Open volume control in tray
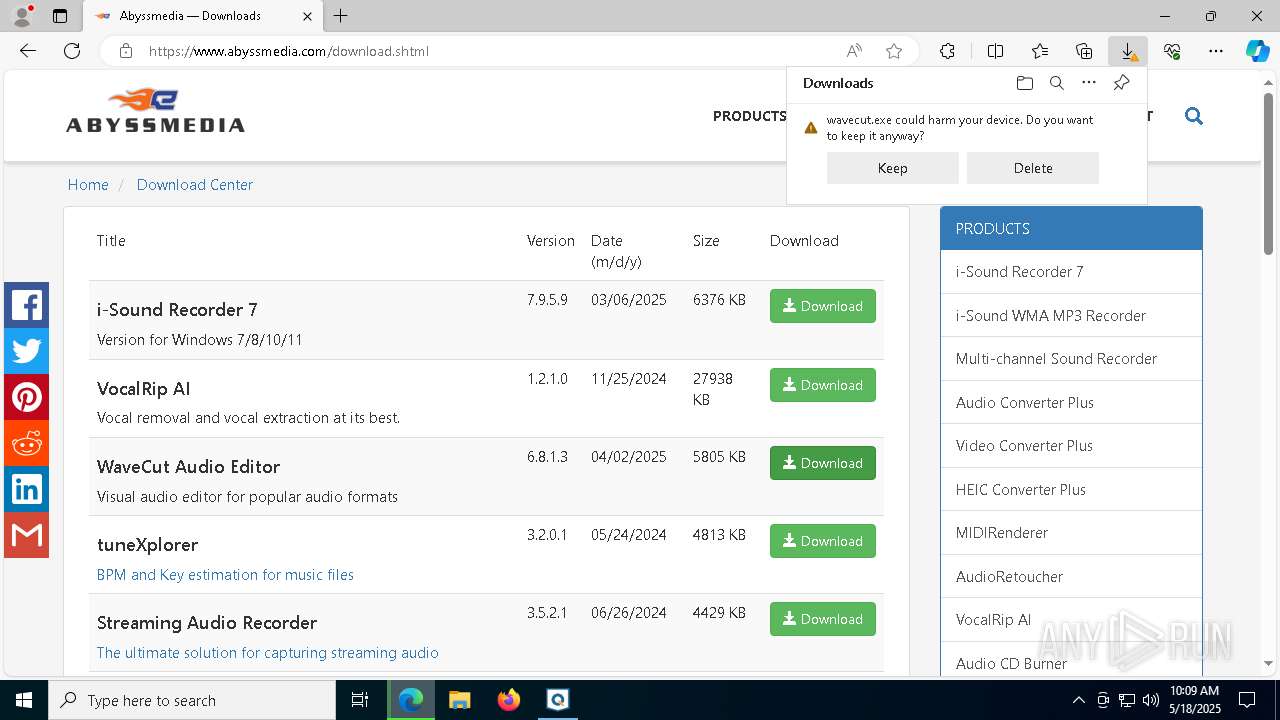 [x=1150, y=700]
